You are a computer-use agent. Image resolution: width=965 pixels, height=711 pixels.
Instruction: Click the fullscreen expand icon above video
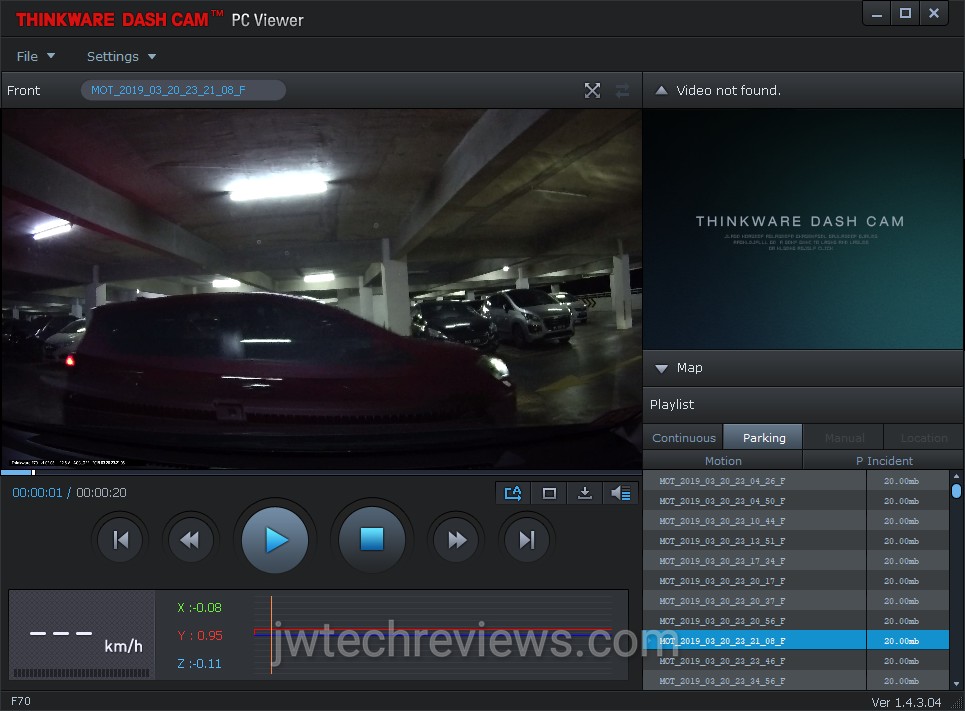click(x=592, y=91)
